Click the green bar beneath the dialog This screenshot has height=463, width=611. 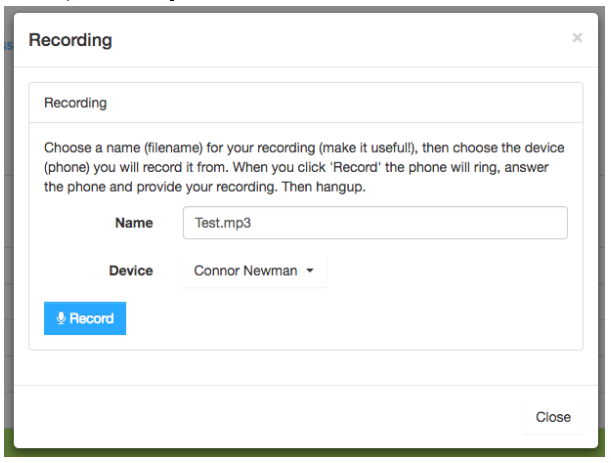[304, 452]
